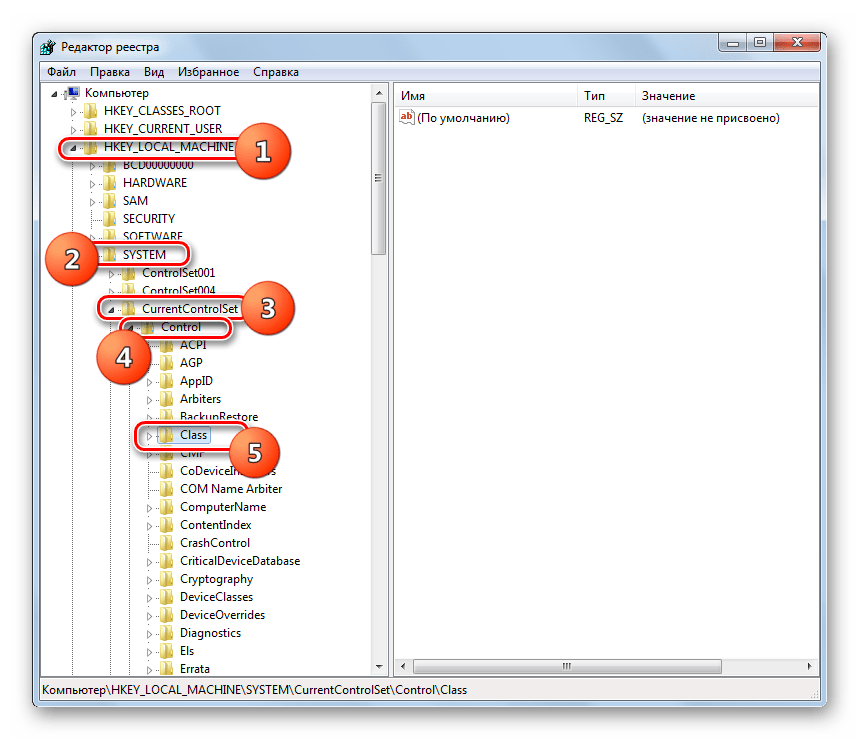The height and width of the screenshot is (740, 860).
Task: Click the values pane horizontal scrollbar thumb
Action: 566,666
